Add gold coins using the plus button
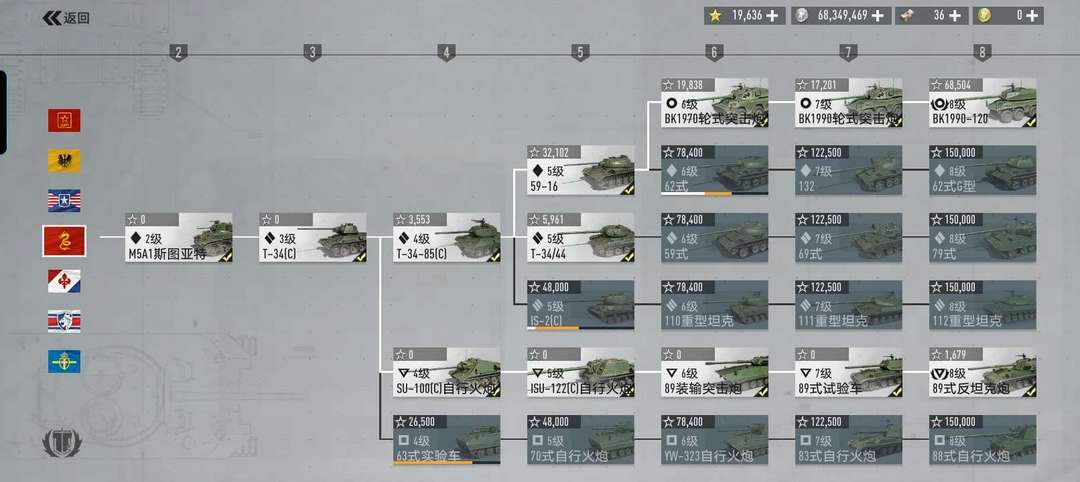1080x482 pixels. (x=1032, y=16)
